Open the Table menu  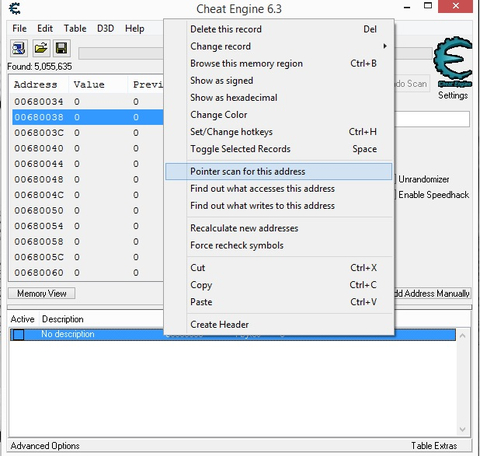(75, 29)
